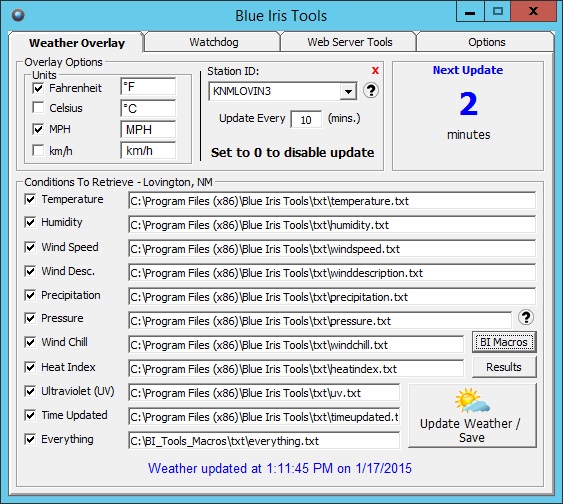Uncheck the Precipitation checkbox

(30, 295)
